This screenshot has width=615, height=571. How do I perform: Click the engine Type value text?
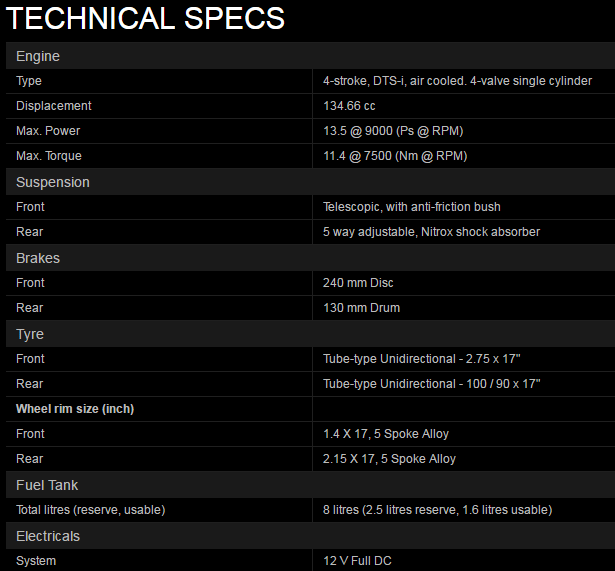coord(457,81)
